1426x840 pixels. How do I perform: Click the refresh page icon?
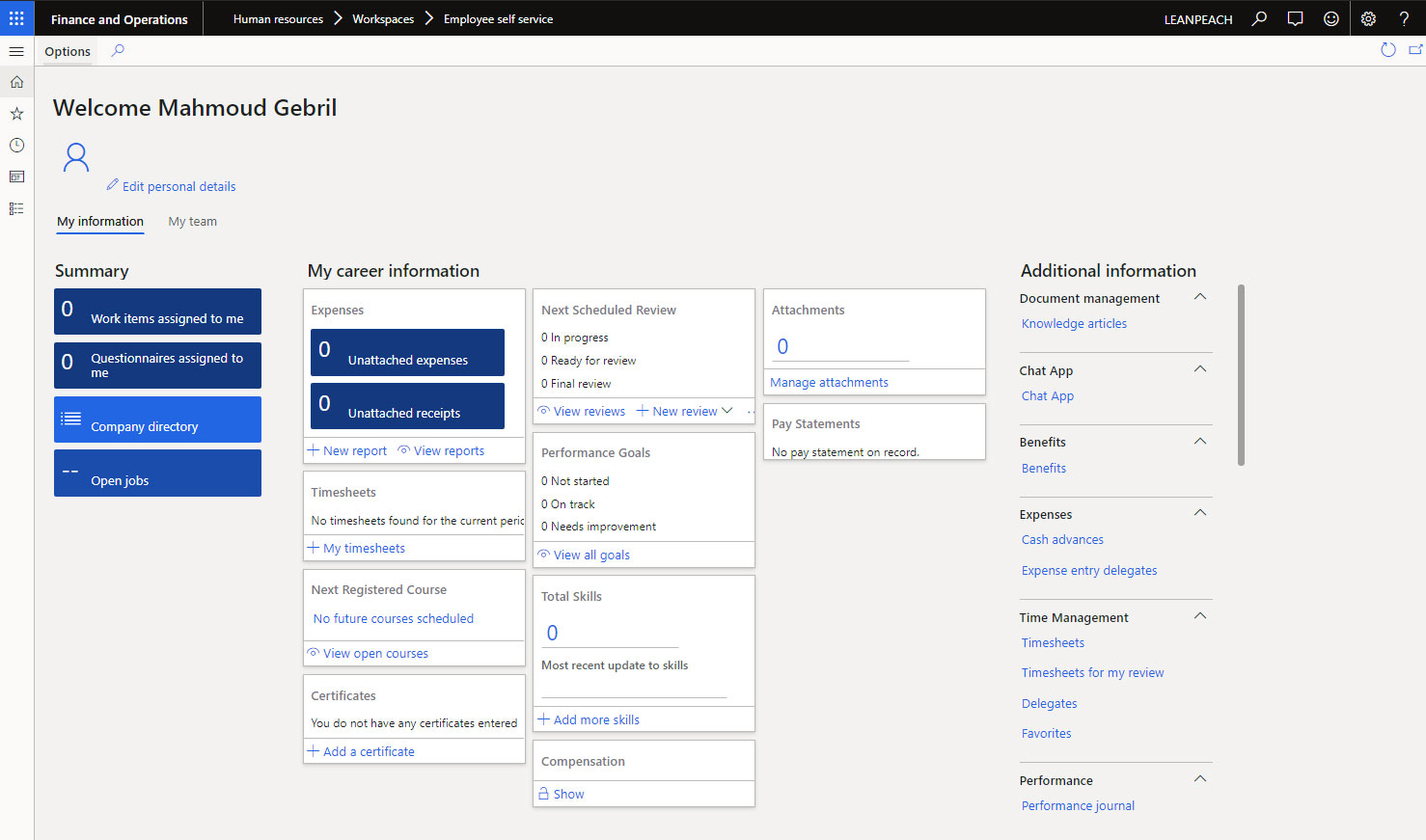(x=1387, y=50)
